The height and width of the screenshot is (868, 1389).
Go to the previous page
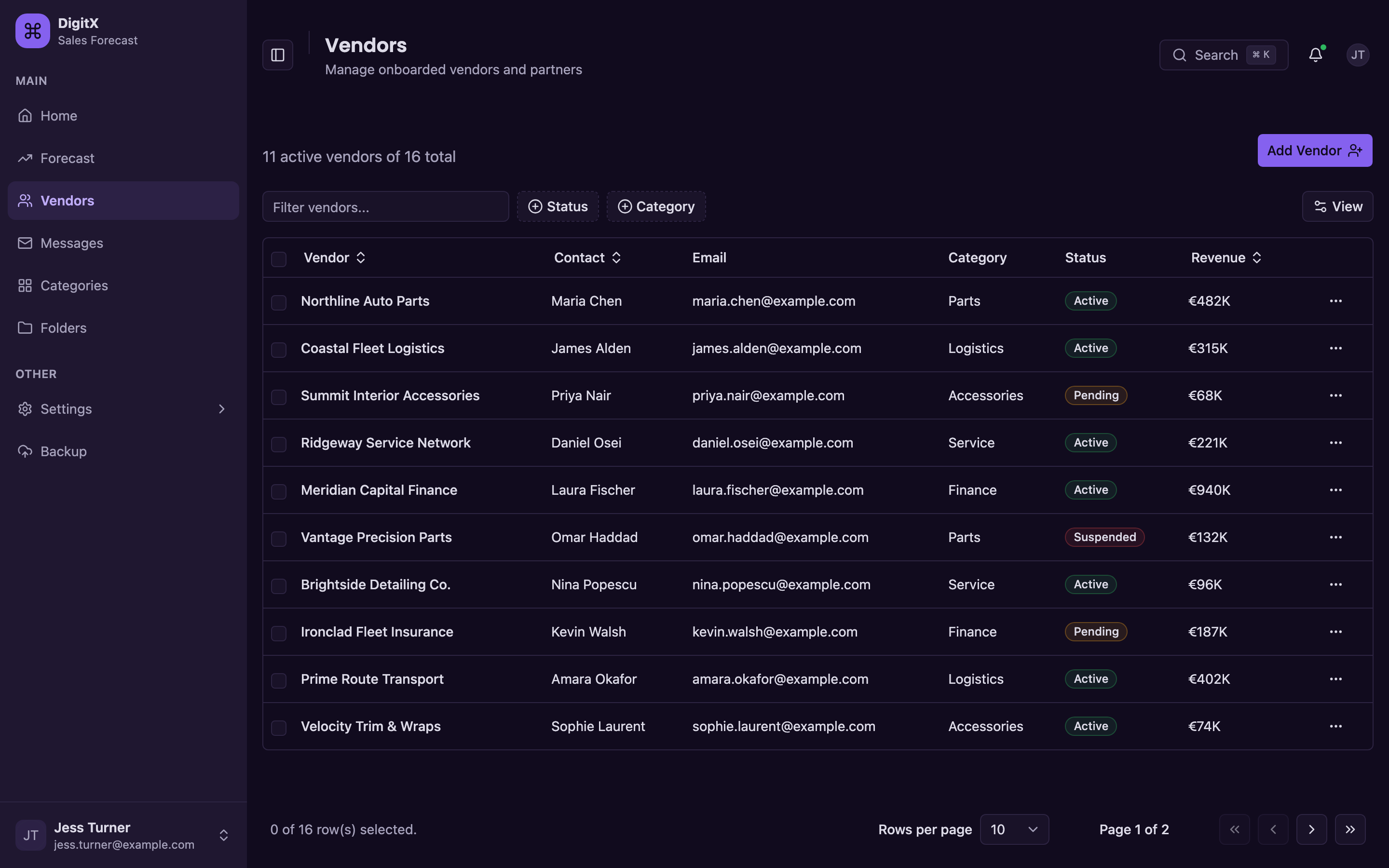1273,829
